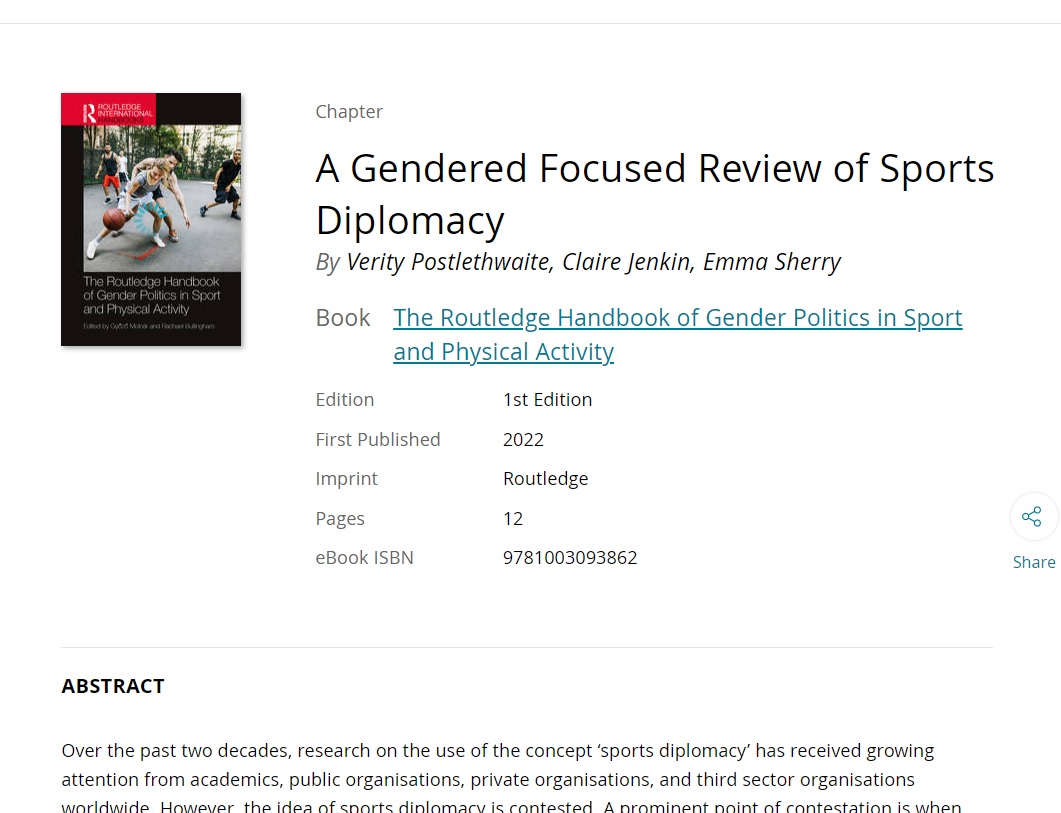The width and height of the screenshot is (1061, 813).
Task: Click the Book label beside the handbook link
Action: pyautogui.click(x=343, y=318)
